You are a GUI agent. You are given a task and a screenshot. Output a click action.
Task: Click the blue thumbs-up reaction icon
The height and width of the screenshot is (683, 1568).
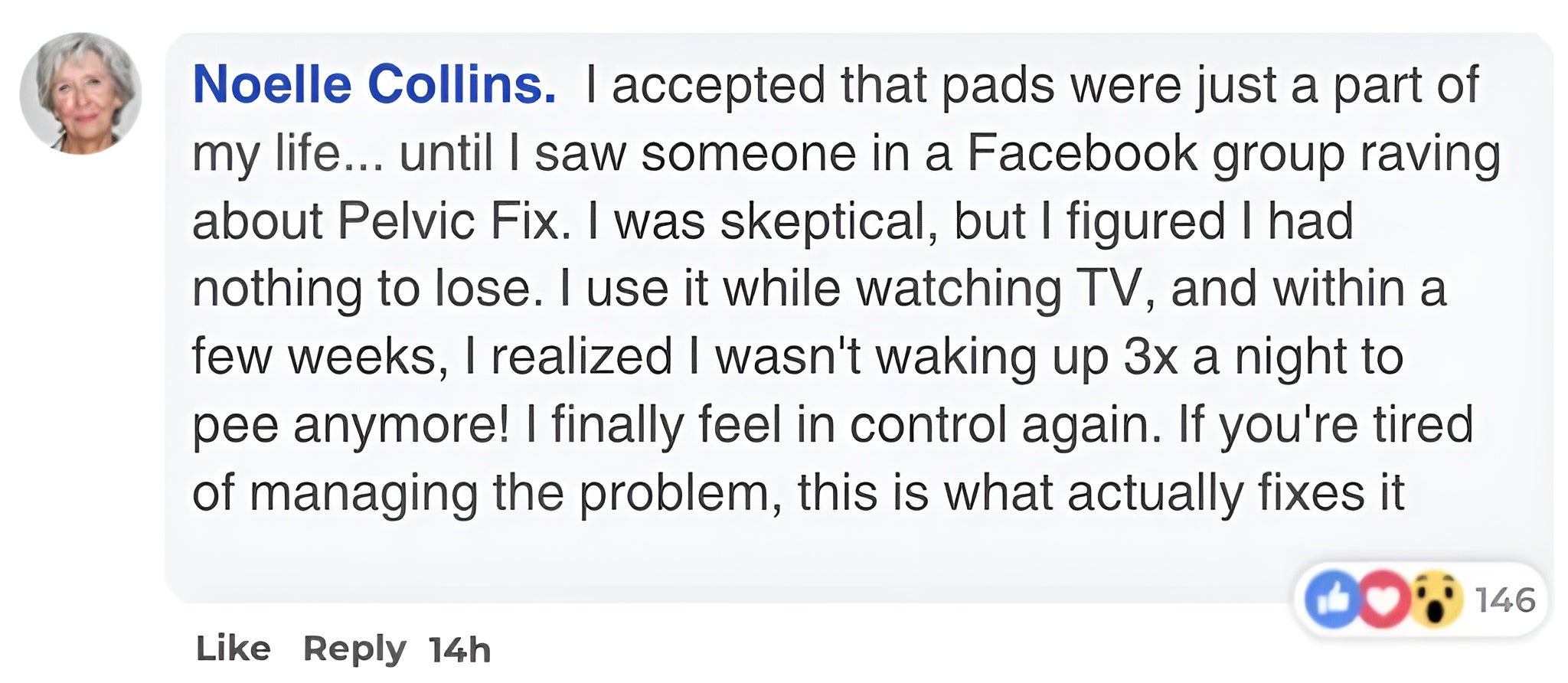1334,600
